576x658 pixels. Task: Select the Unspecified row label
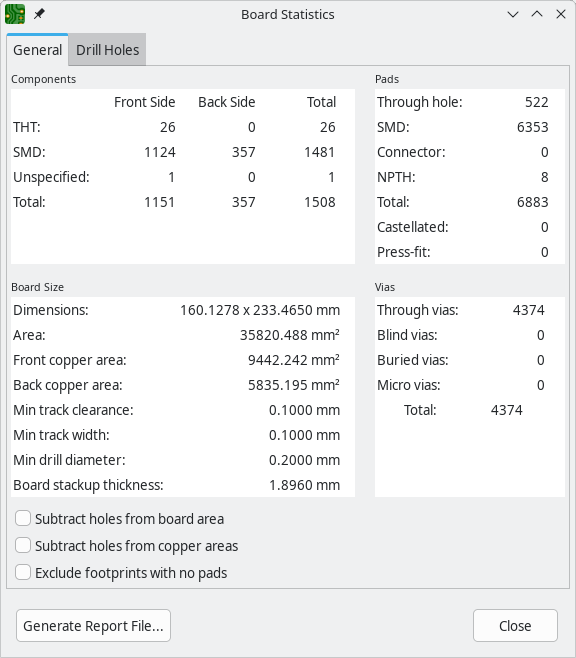pyautogui.click(x=51, y=177)
